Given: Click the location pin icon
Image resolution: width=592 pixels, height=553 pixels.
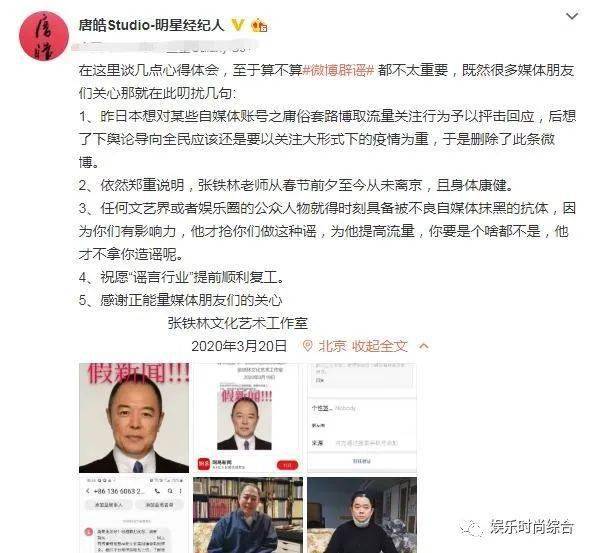Looking at the screenshot, I should (x=307, y=346).
